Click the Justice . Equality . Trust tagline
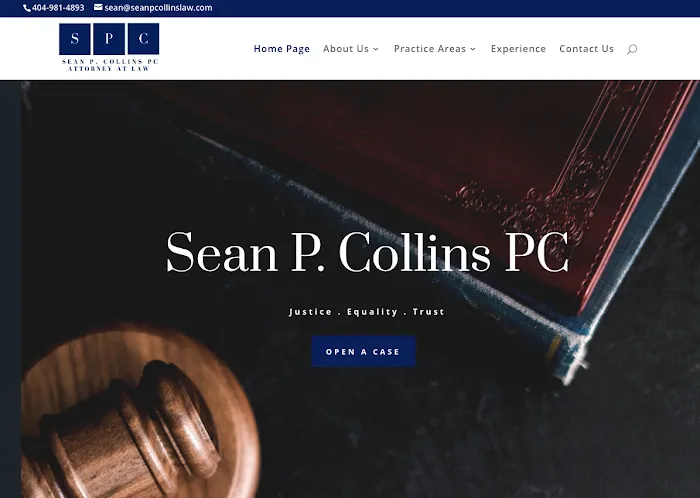 pos(367,311)
